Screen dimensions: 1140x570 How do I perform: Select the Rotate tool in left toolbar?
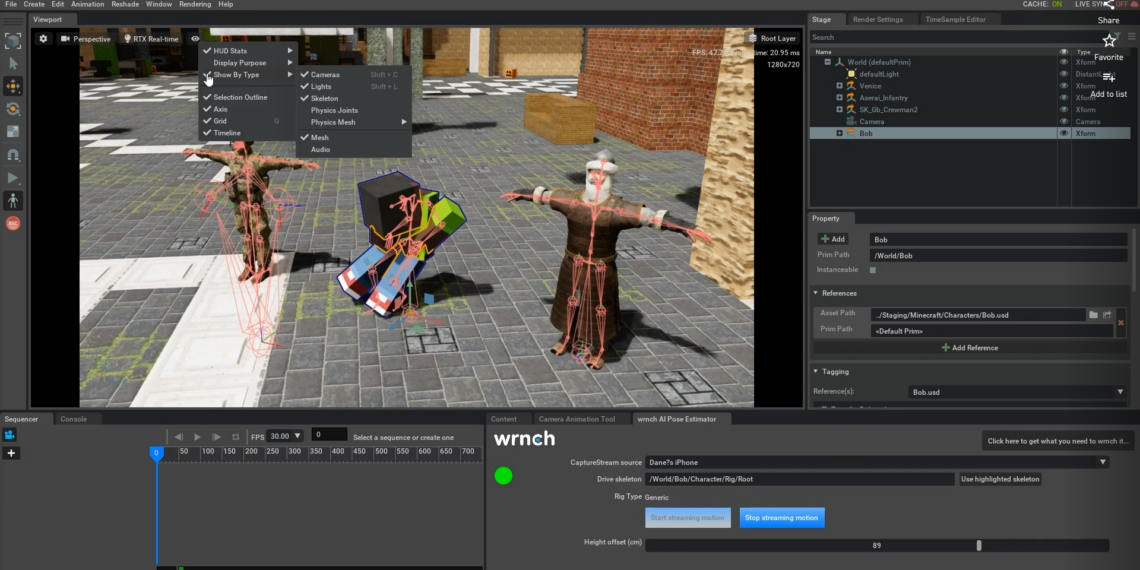13,109
